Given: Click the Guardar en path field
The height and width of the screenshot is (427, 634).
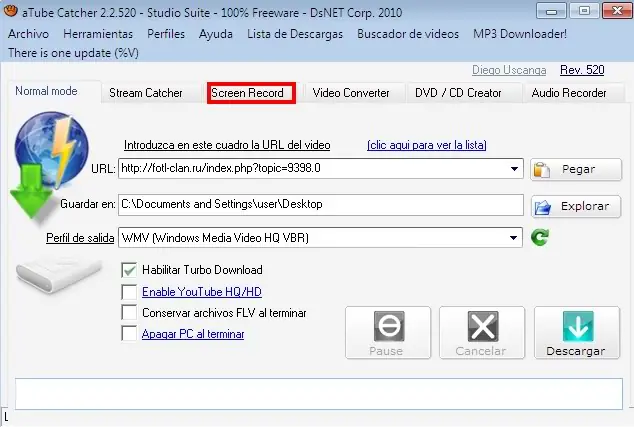Looking at the screenshot, I should [x=321, y=205].
